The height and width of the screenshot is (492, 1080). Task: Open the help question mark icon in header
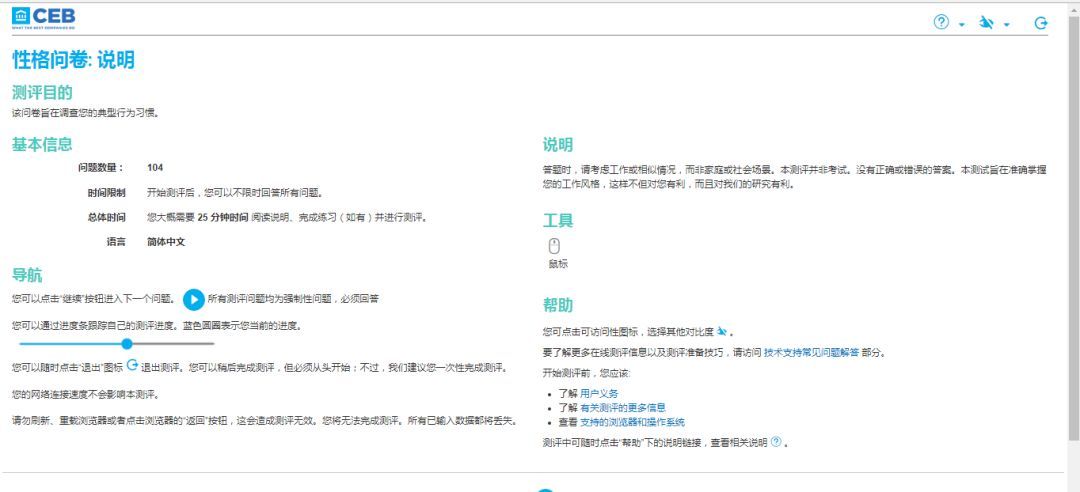tap(940, 22)
